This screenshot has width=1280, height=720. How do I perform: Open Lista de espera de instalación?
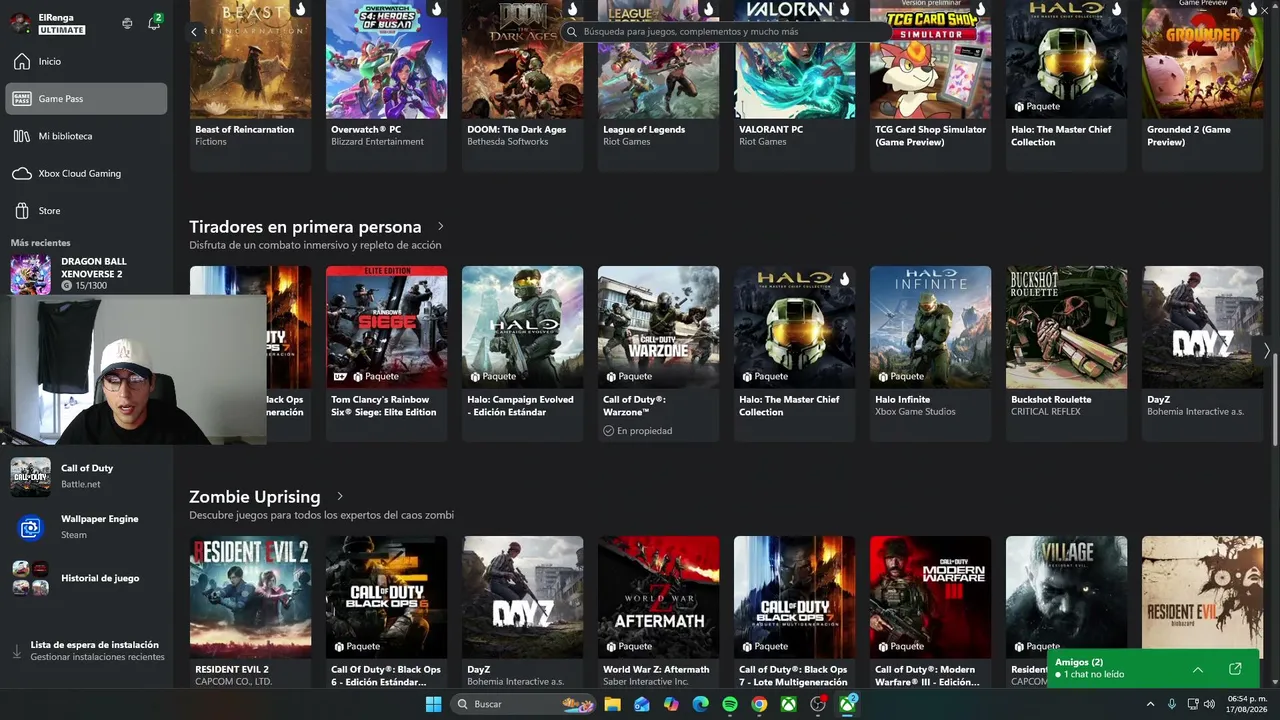click(x=86, y=651)
